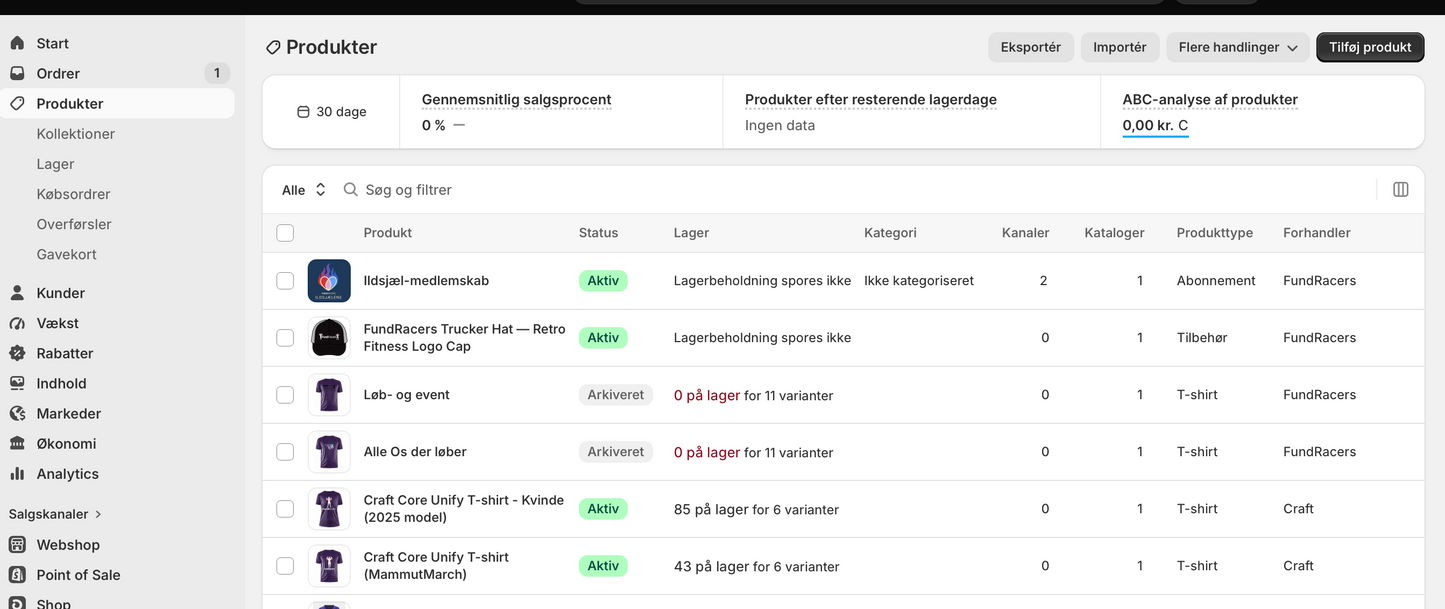Click the Vækst growth icon
Screen dimensions: 1445x609
tap(17, 323)
